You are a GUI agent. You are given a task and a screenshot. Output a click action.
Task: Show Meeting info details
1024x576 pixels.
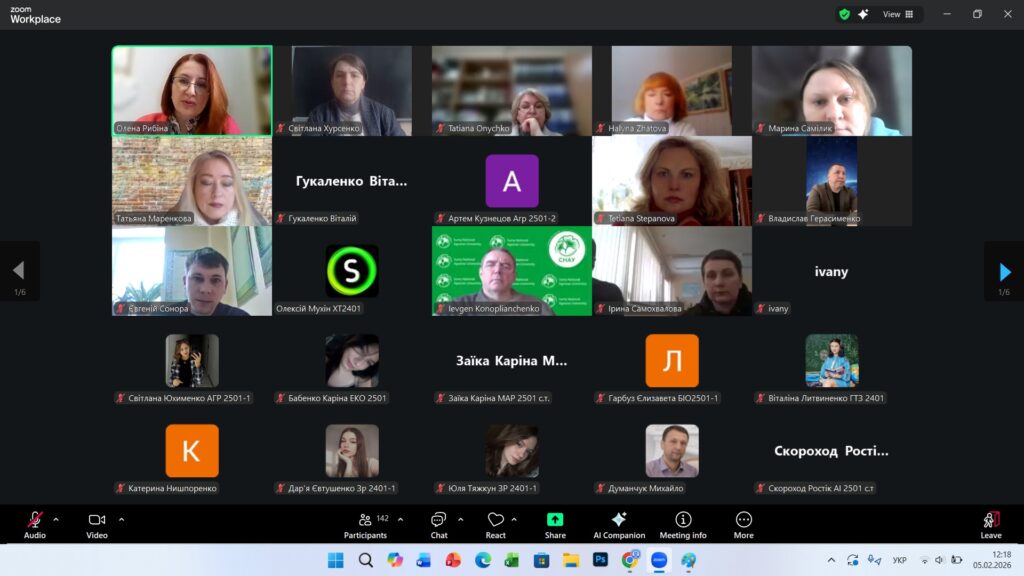683,524
